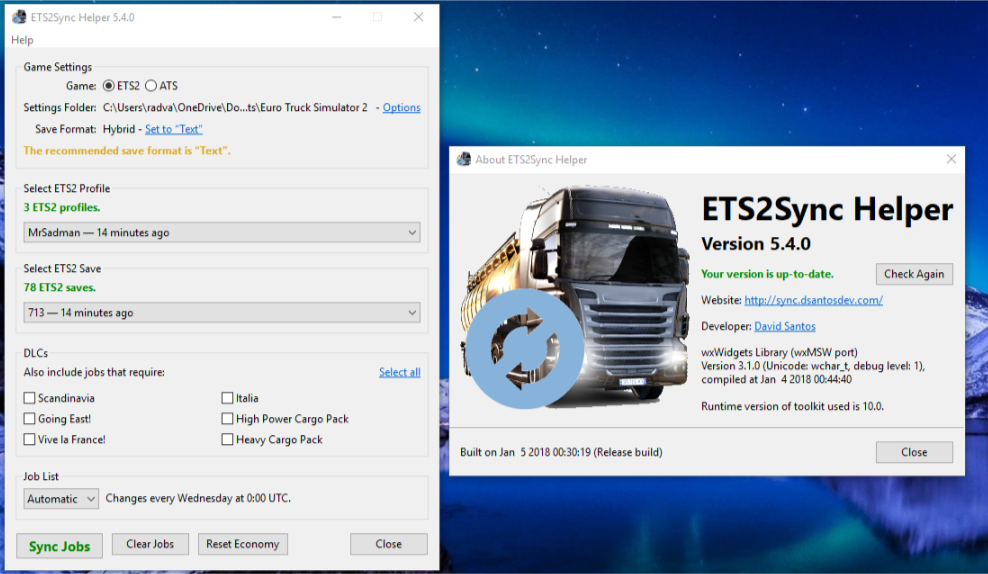Click the About ETS2Sync Helper dialog title icon

pyautogui.click(x=464, y=159)
